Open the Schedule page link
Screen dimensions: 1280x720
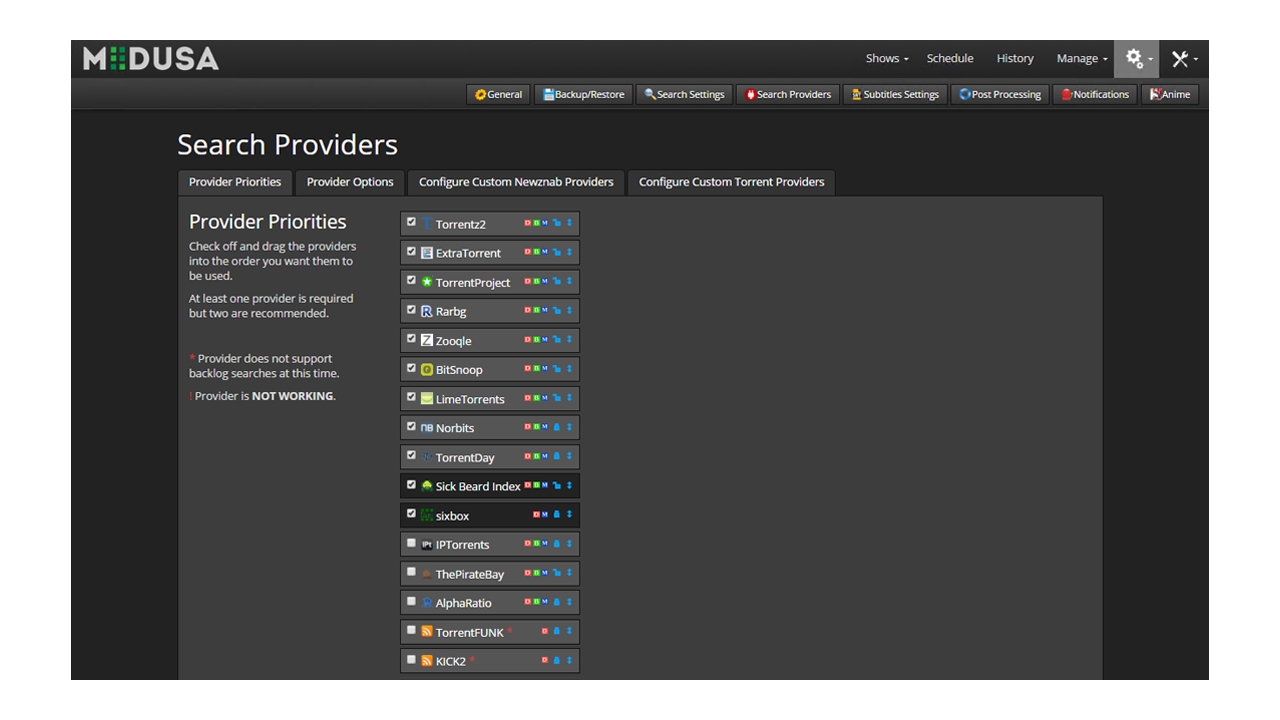(950, 59)
